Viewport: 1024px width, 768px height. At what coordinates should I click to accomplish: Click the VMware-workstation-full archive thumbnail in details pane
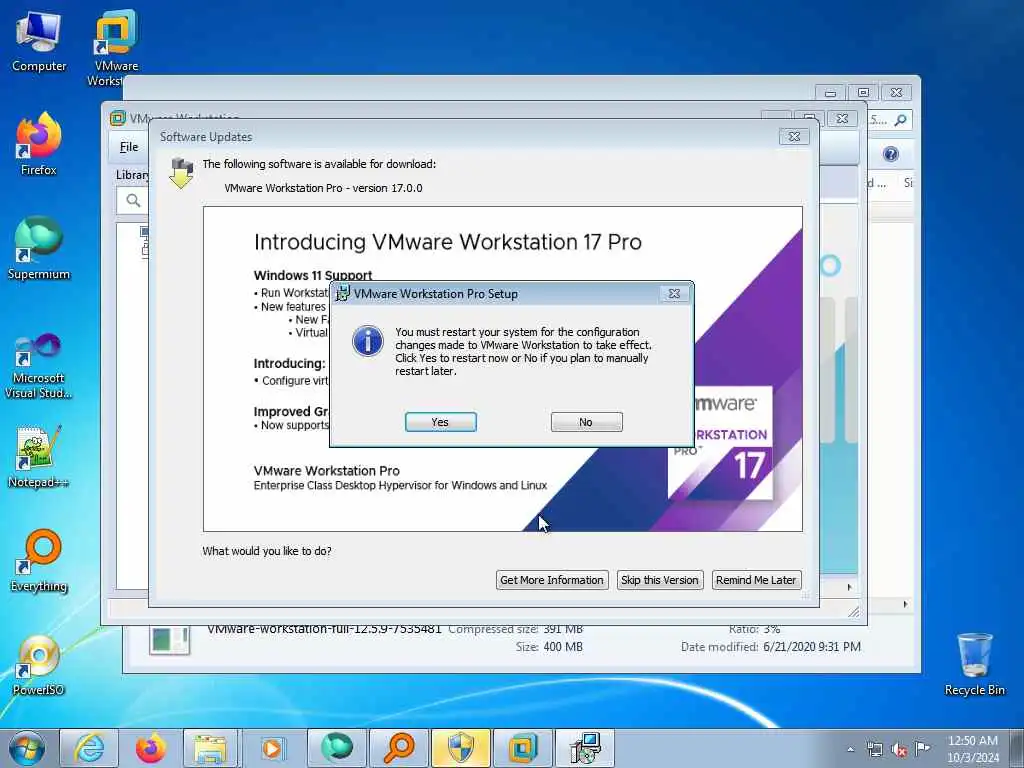(x=169, y=639)
